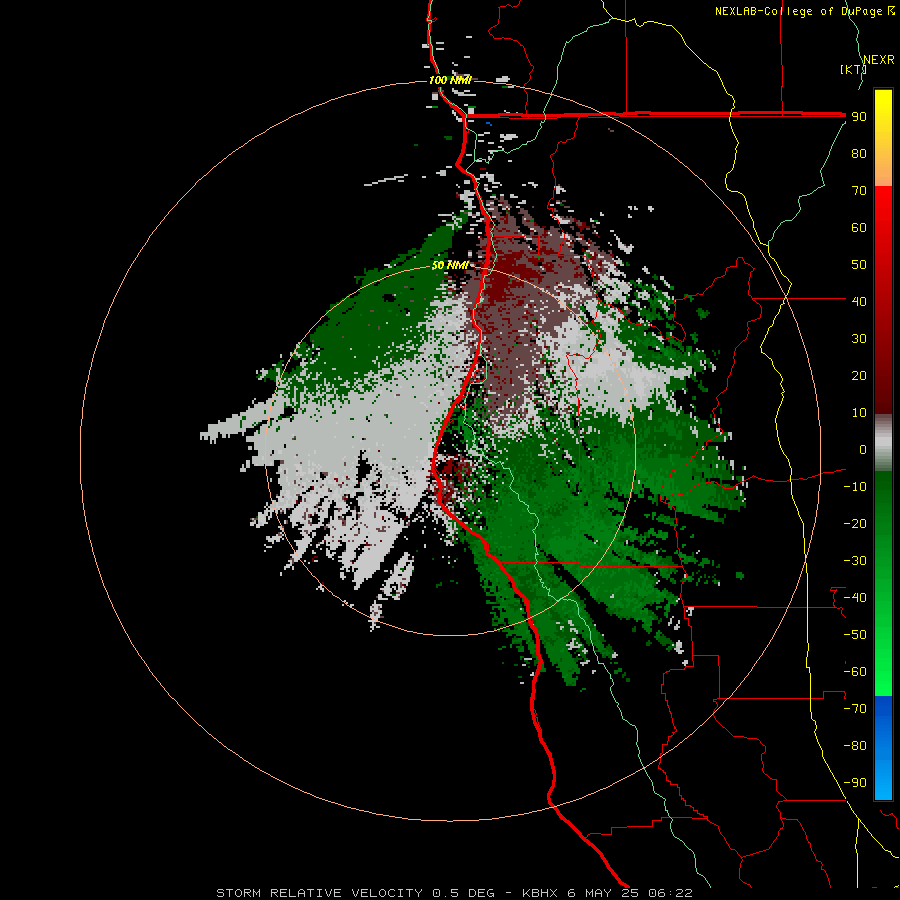Select the -40 value on velocity scale
900x900 pixels.
point(855,598)
